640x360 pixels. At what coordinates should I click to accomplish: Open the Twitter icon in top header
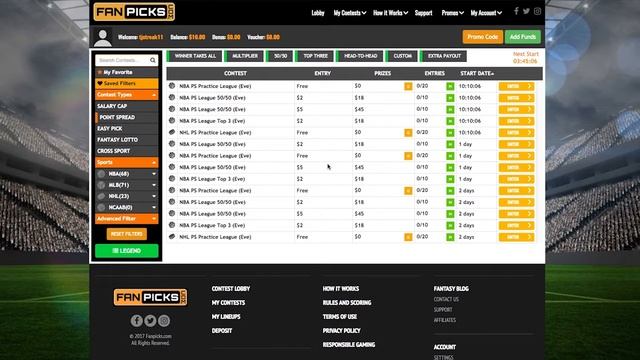click(527, 11)
